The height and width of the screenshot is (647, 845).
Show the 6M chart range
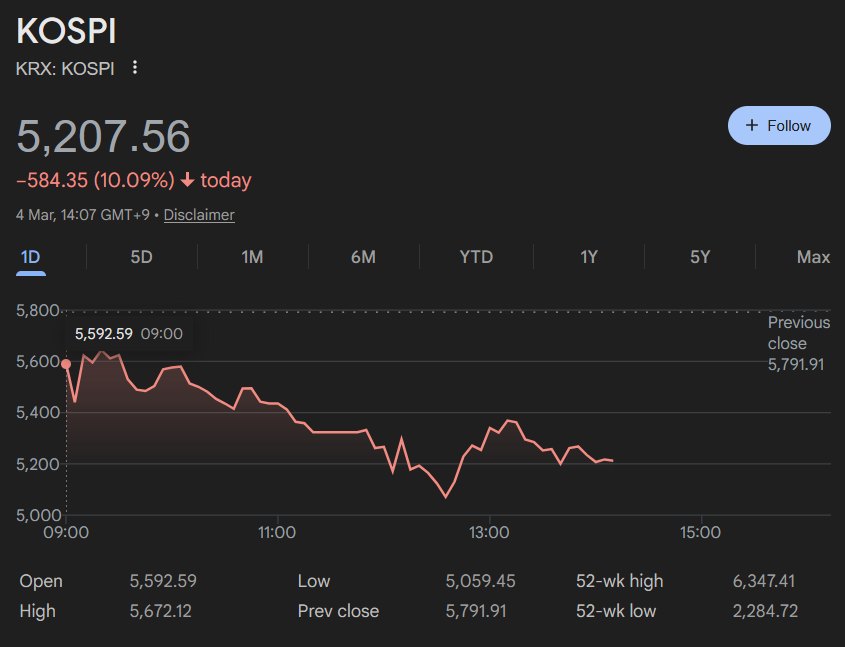click(x=363, y=257)
